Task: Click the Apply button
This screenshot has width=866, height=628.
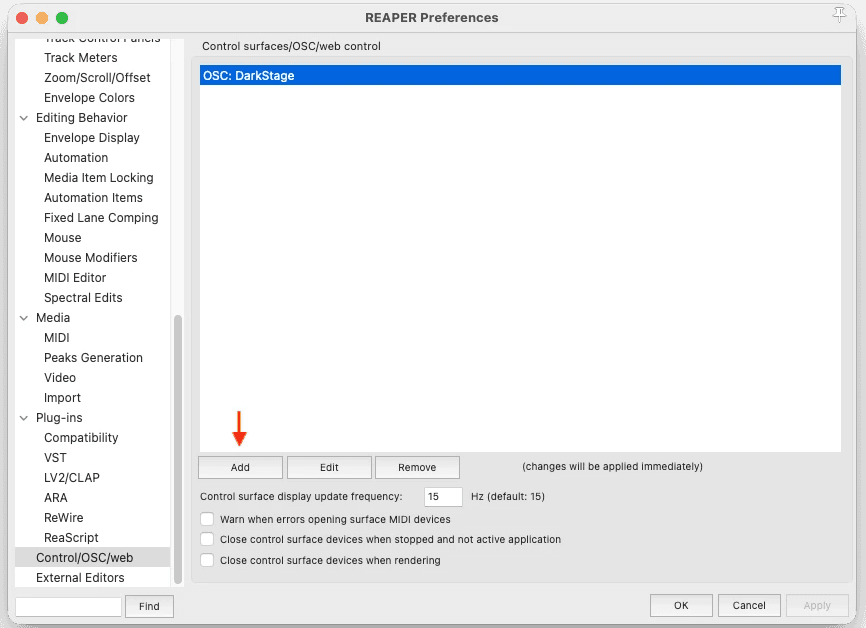Action: (x=817, y=605)
